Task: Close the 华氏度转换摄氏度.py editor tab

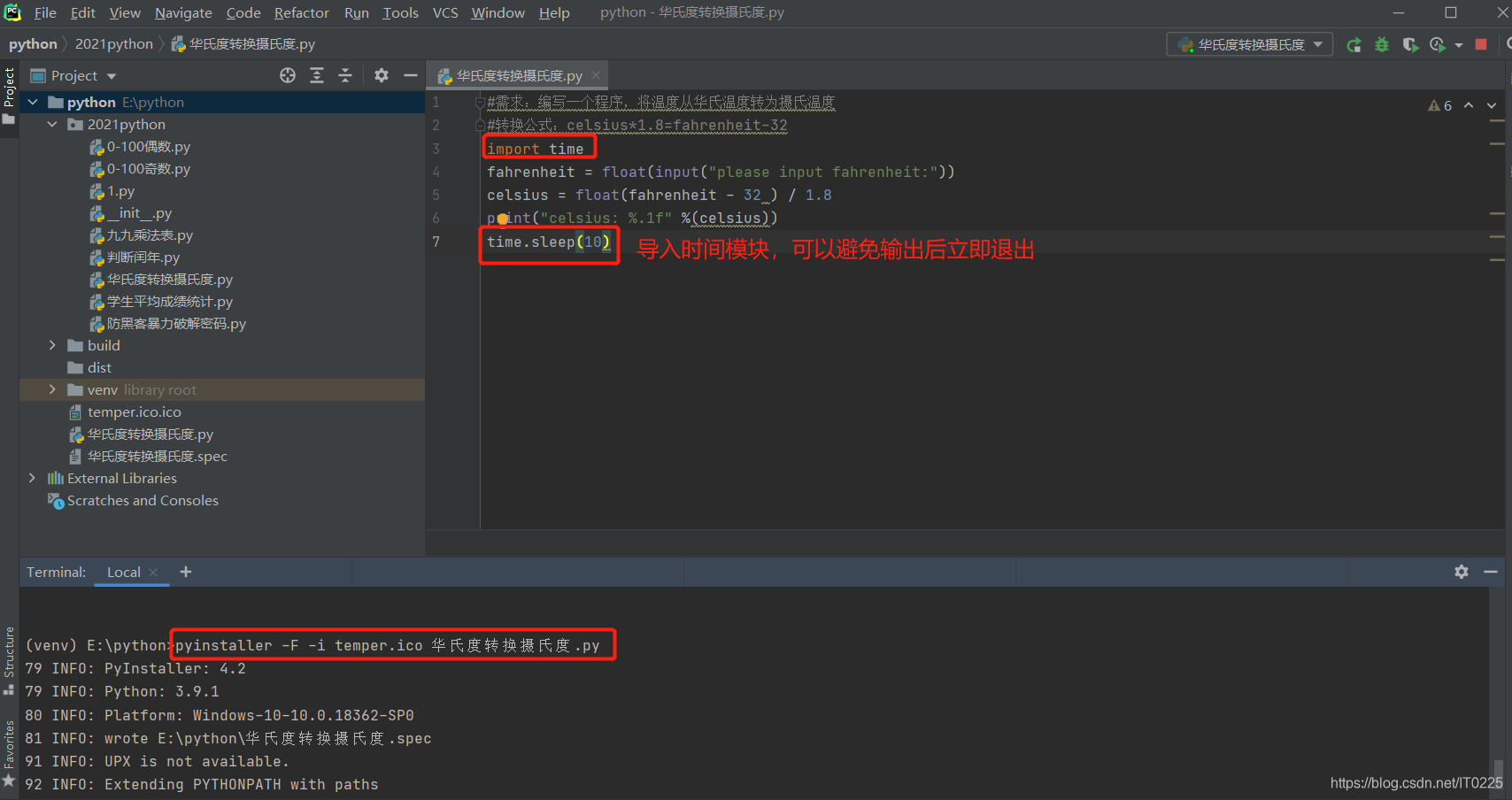Action: tap(596, 76)
